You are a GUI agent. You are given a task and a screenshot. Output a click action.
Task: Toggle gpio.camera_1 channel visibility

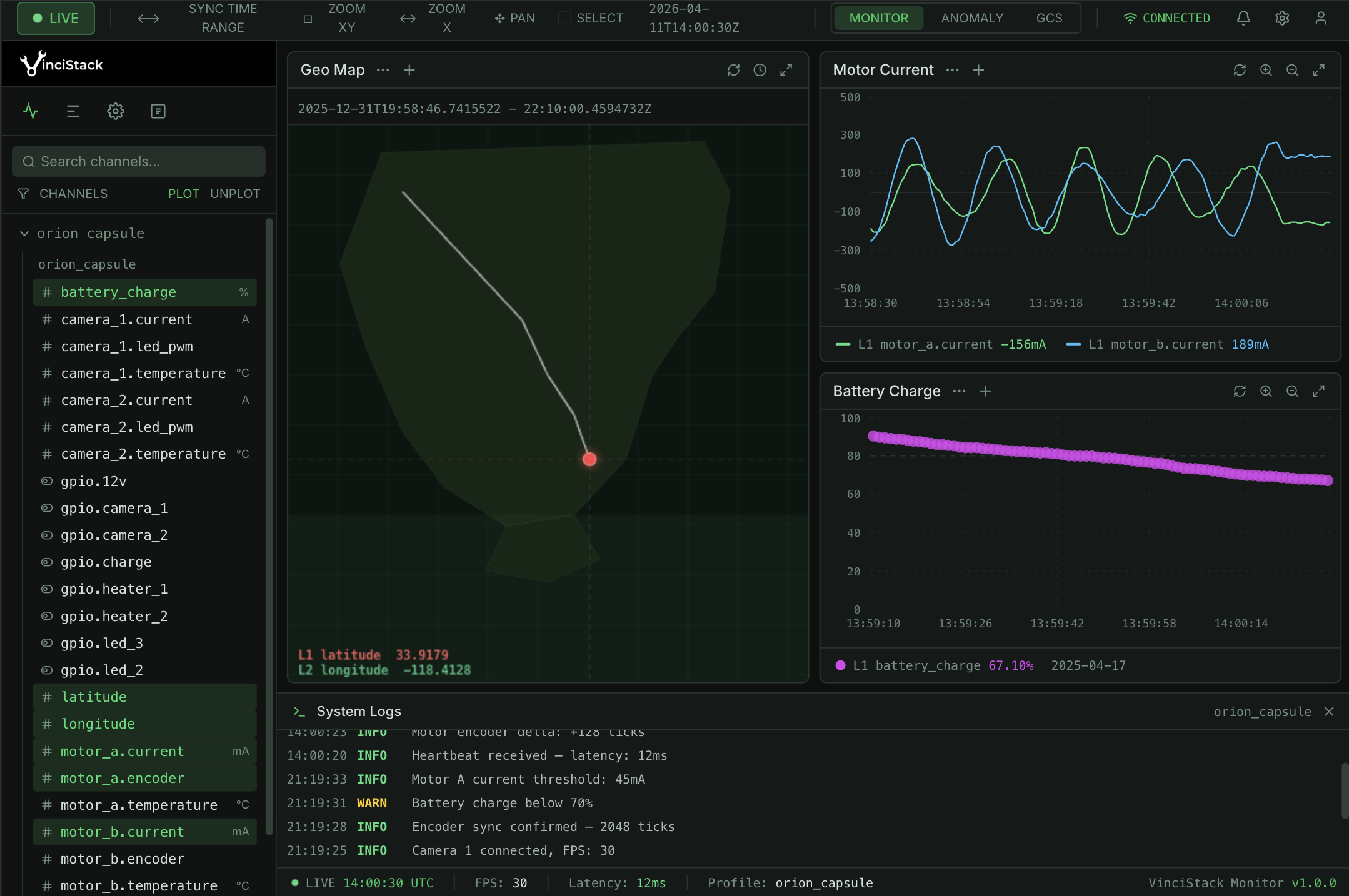click(x=47, y=508)
